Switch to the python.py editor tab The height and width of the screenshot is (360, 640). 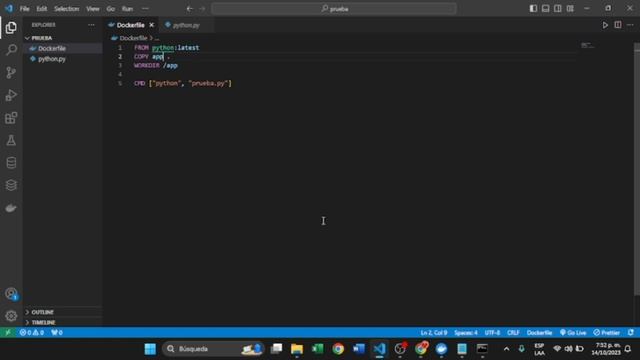click(x=186, y=25)
